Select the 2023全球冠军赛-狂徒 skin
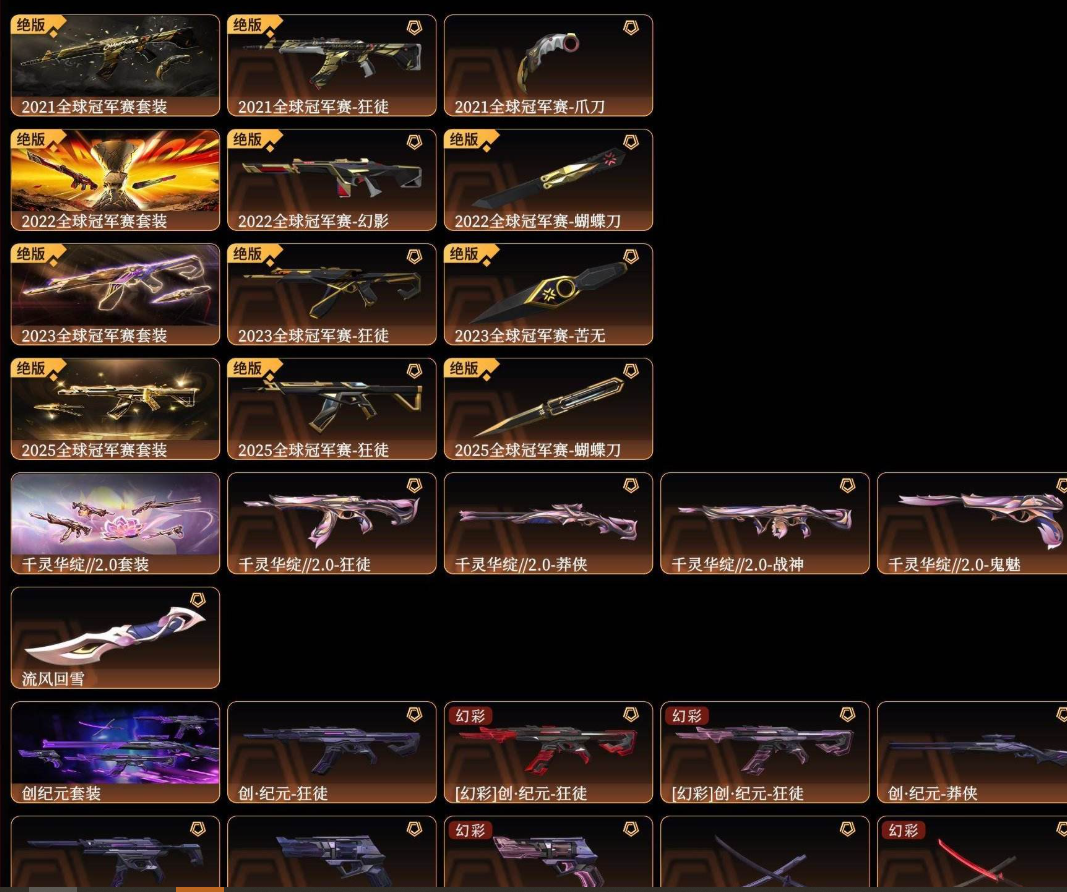 [331, 294]
